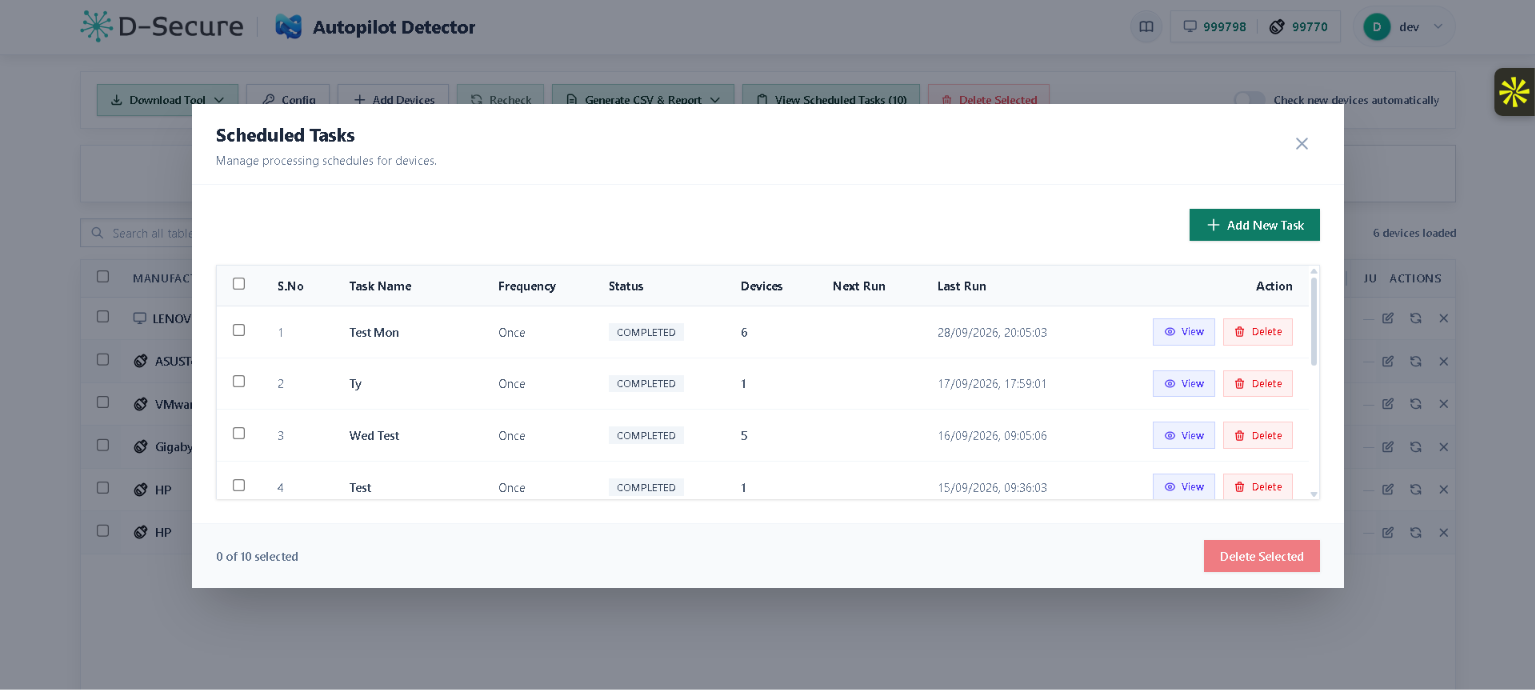Click the D-Secure logo
This screenshot has width=1535, height=690.
[x=162, y=27]
